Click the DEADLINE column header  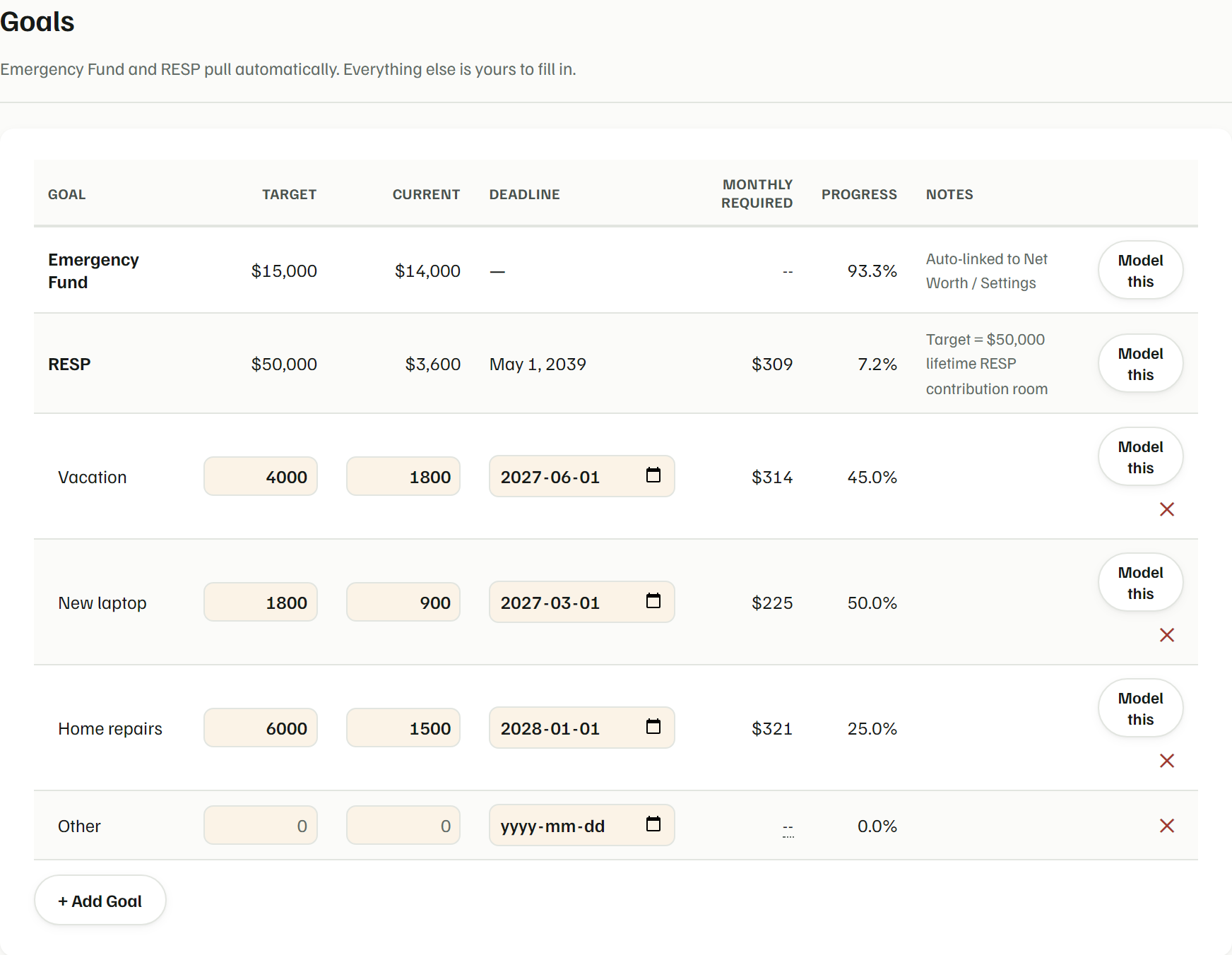[x=525, y=195]
